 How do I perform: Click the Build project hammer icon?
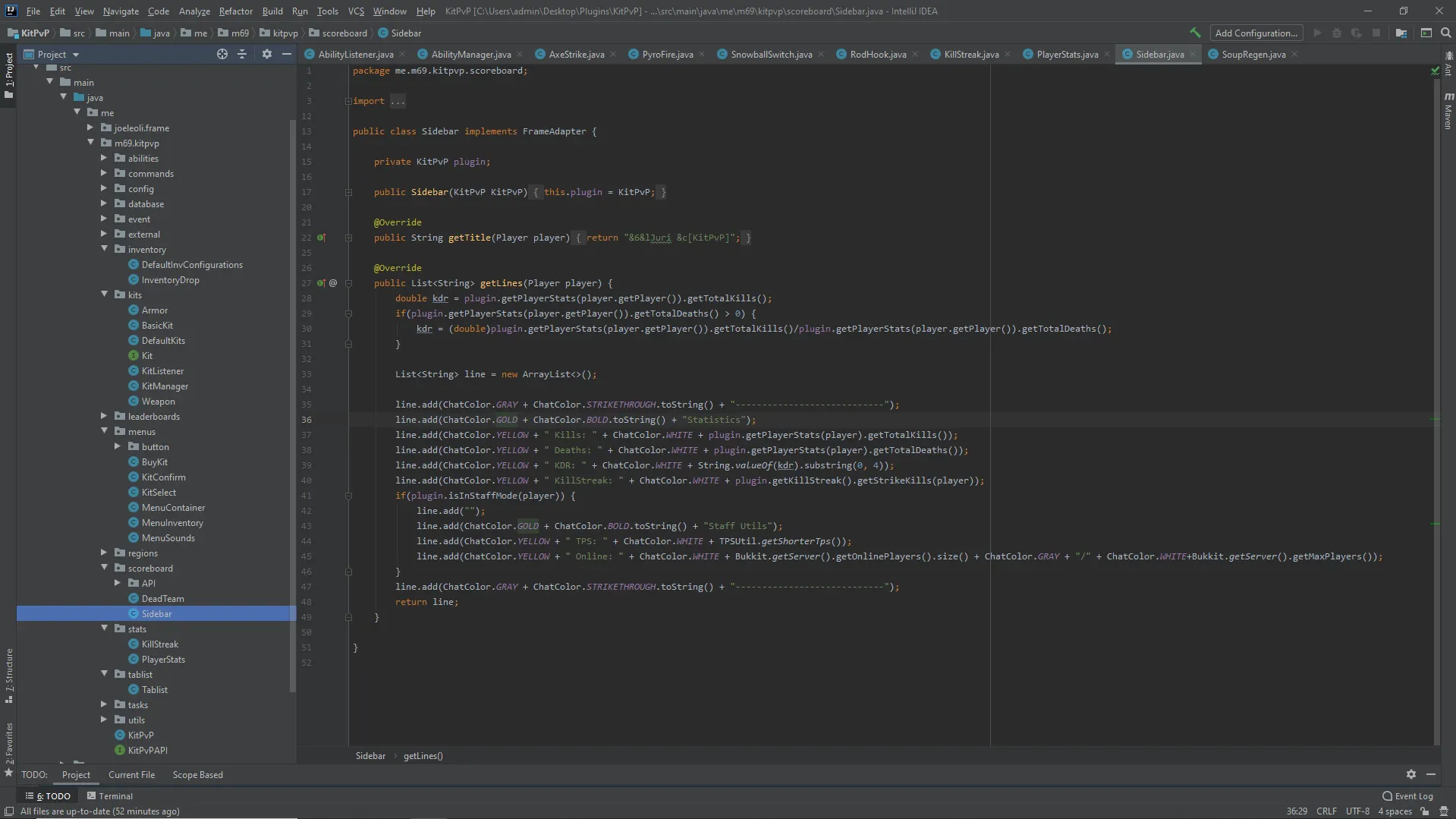point(1195,33)
